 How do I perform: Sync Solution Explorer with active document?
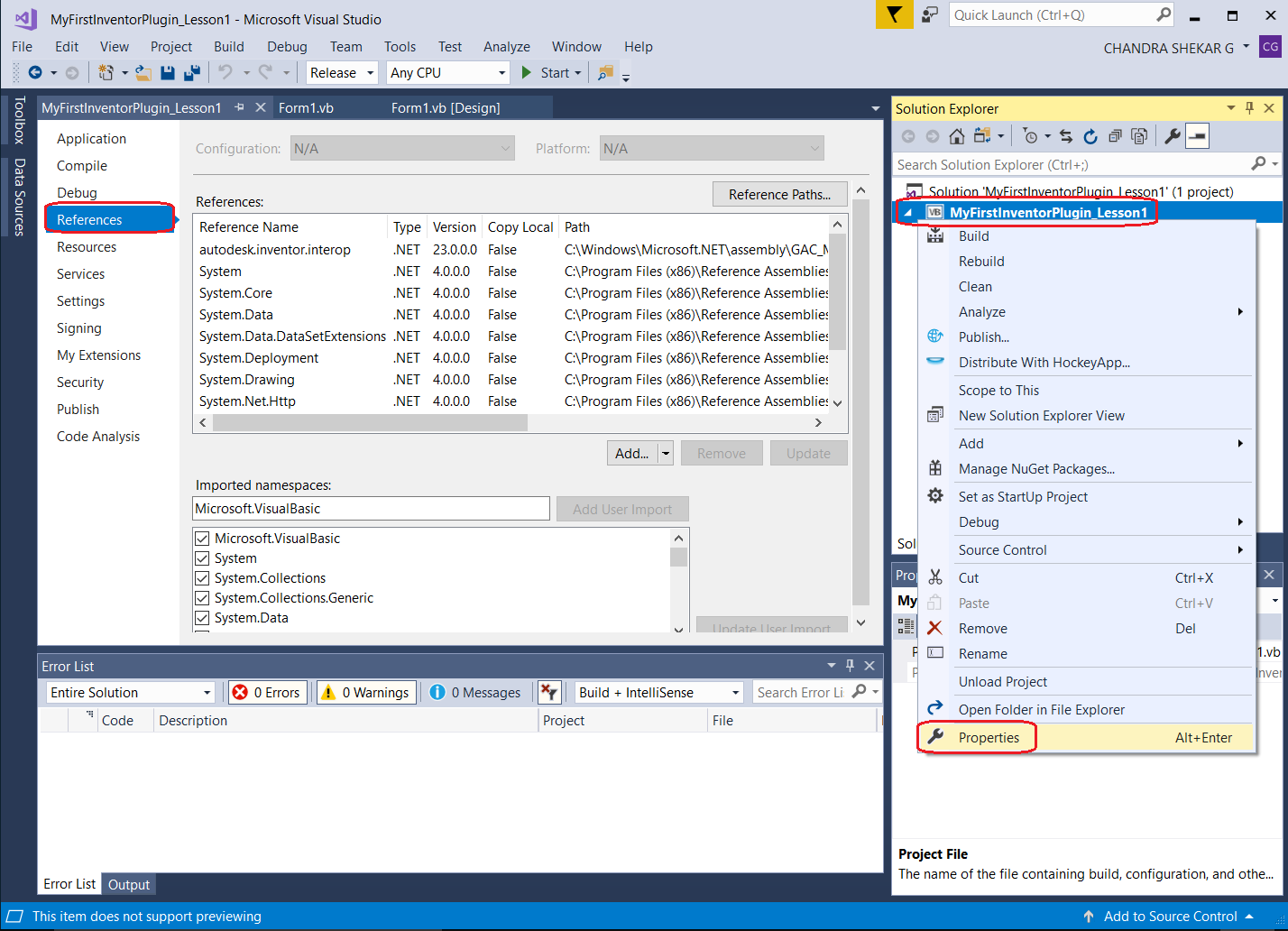[x=1068, y=136]
